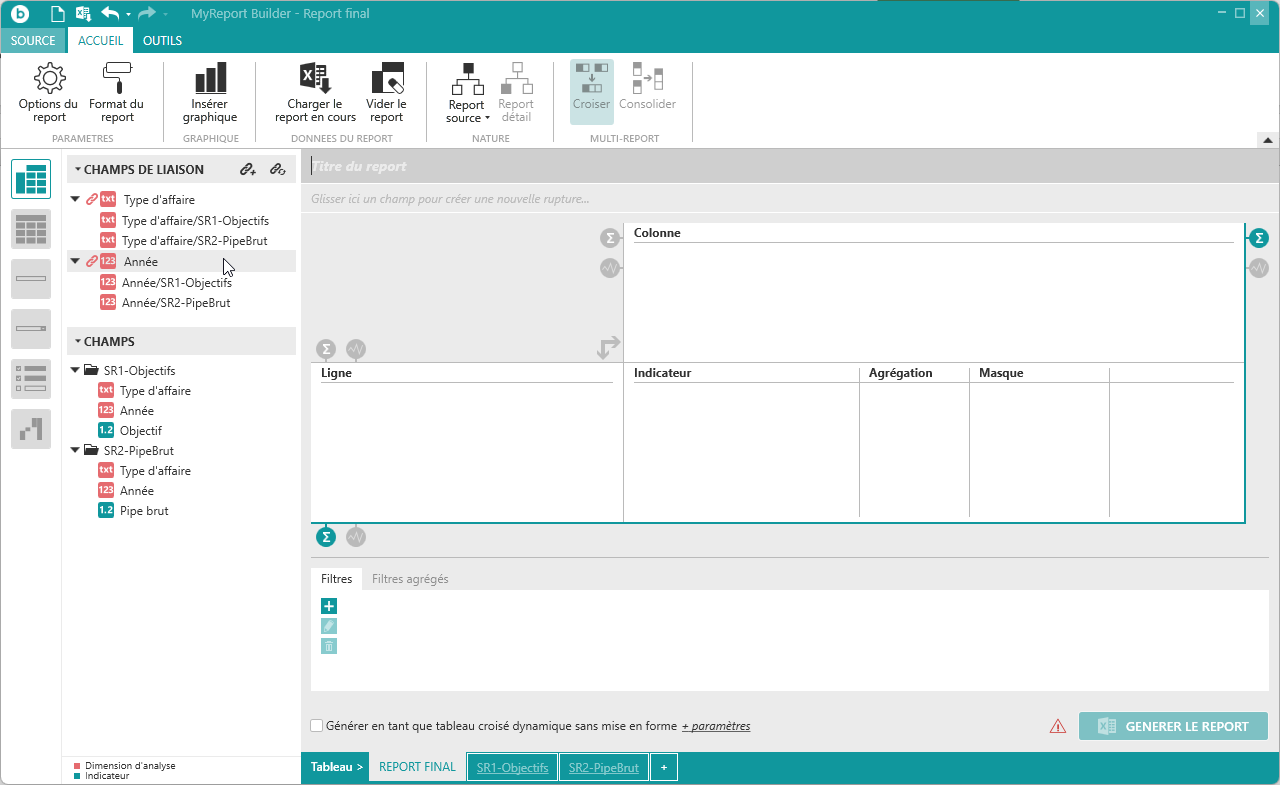The width and height of the screenshot is (1280, 785).
Task: Toggle row total sigma at bottom
Action: (x=325, y=537)
